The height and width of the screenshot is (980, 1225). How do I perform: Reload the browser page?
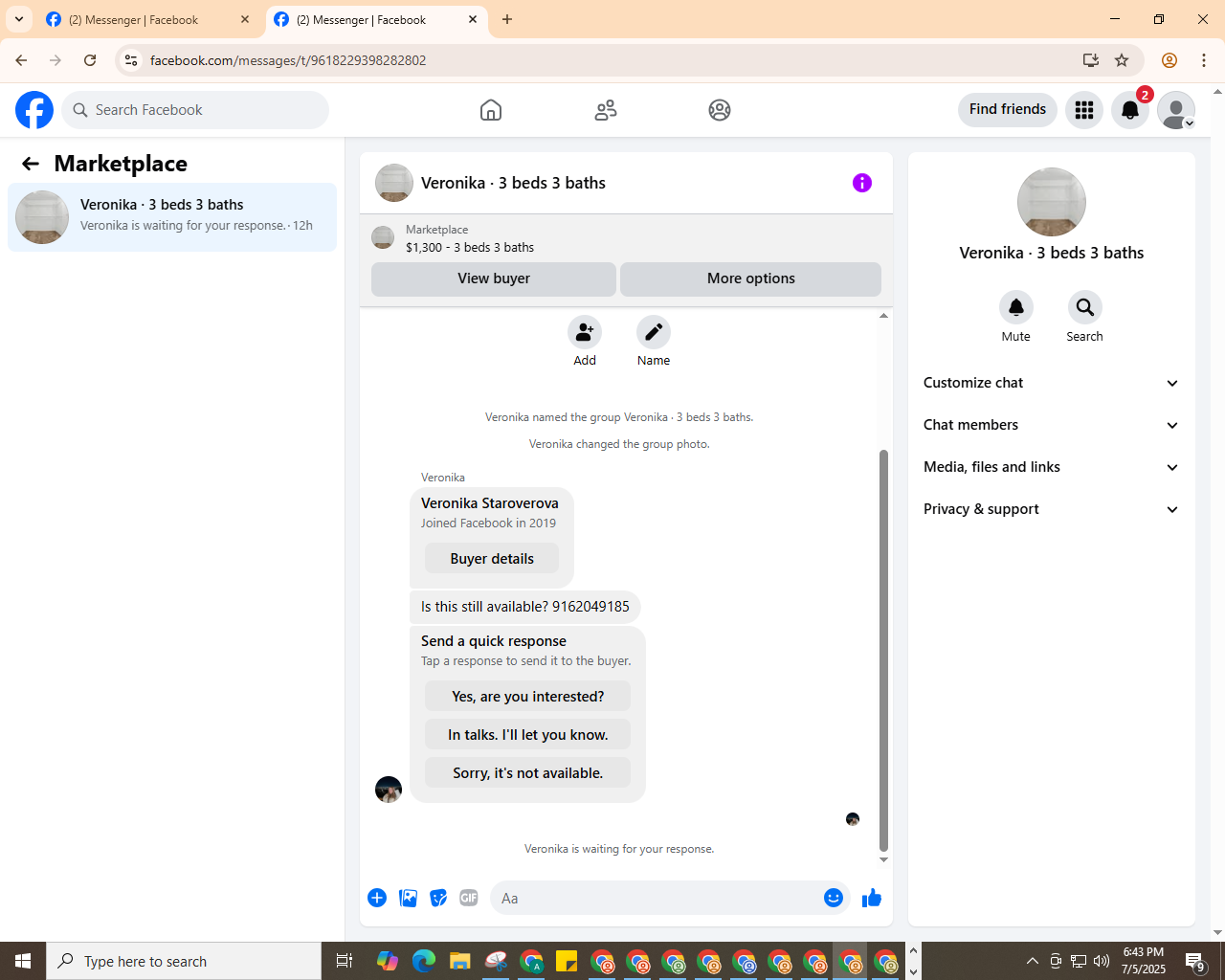90,60
